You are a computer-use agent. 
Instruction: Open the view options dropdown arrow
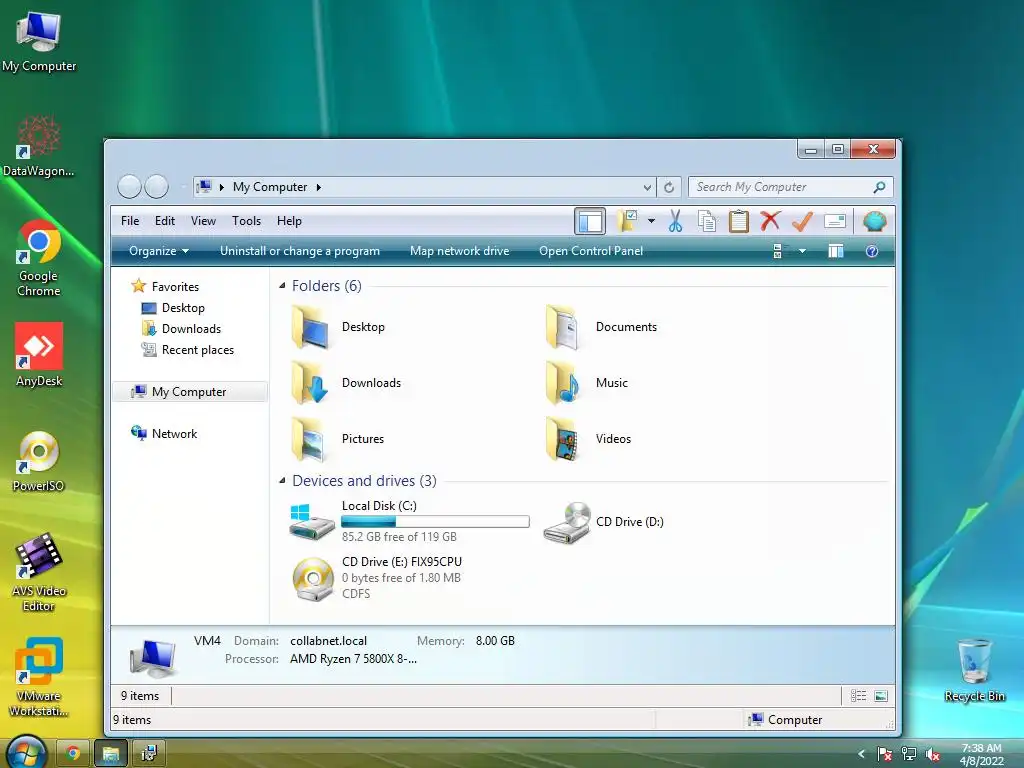(x=803, y=251)
